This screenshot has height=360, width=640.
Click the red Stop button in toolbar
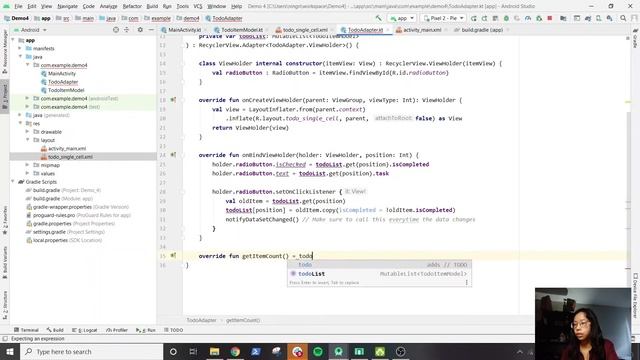(549, 18)
